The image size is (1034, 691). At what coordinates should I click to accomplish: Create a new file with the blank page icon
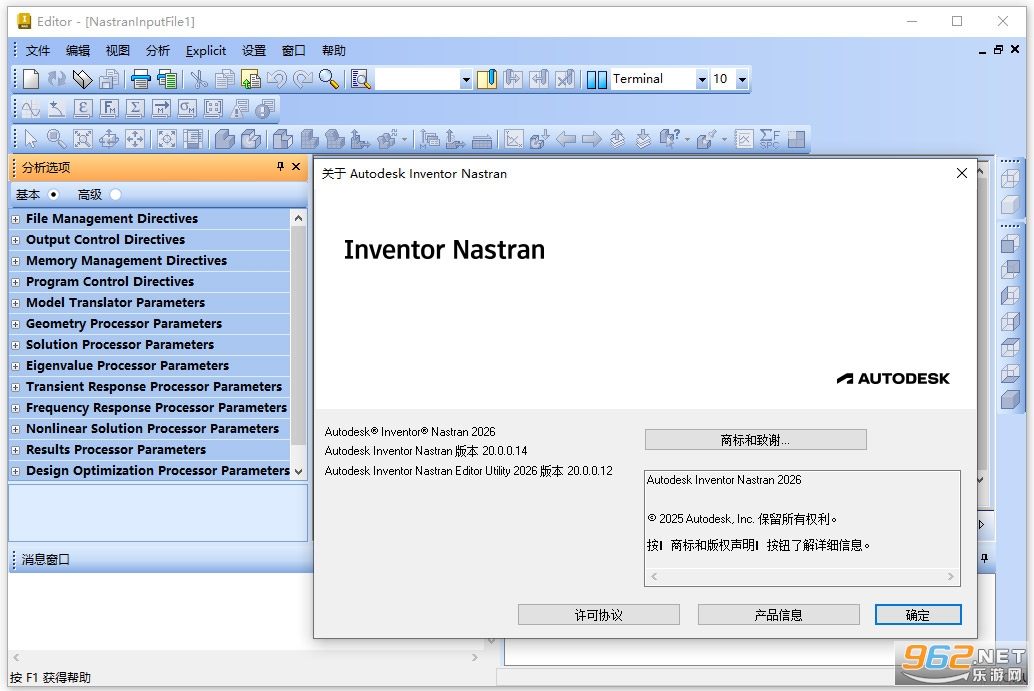click(31, 79)
